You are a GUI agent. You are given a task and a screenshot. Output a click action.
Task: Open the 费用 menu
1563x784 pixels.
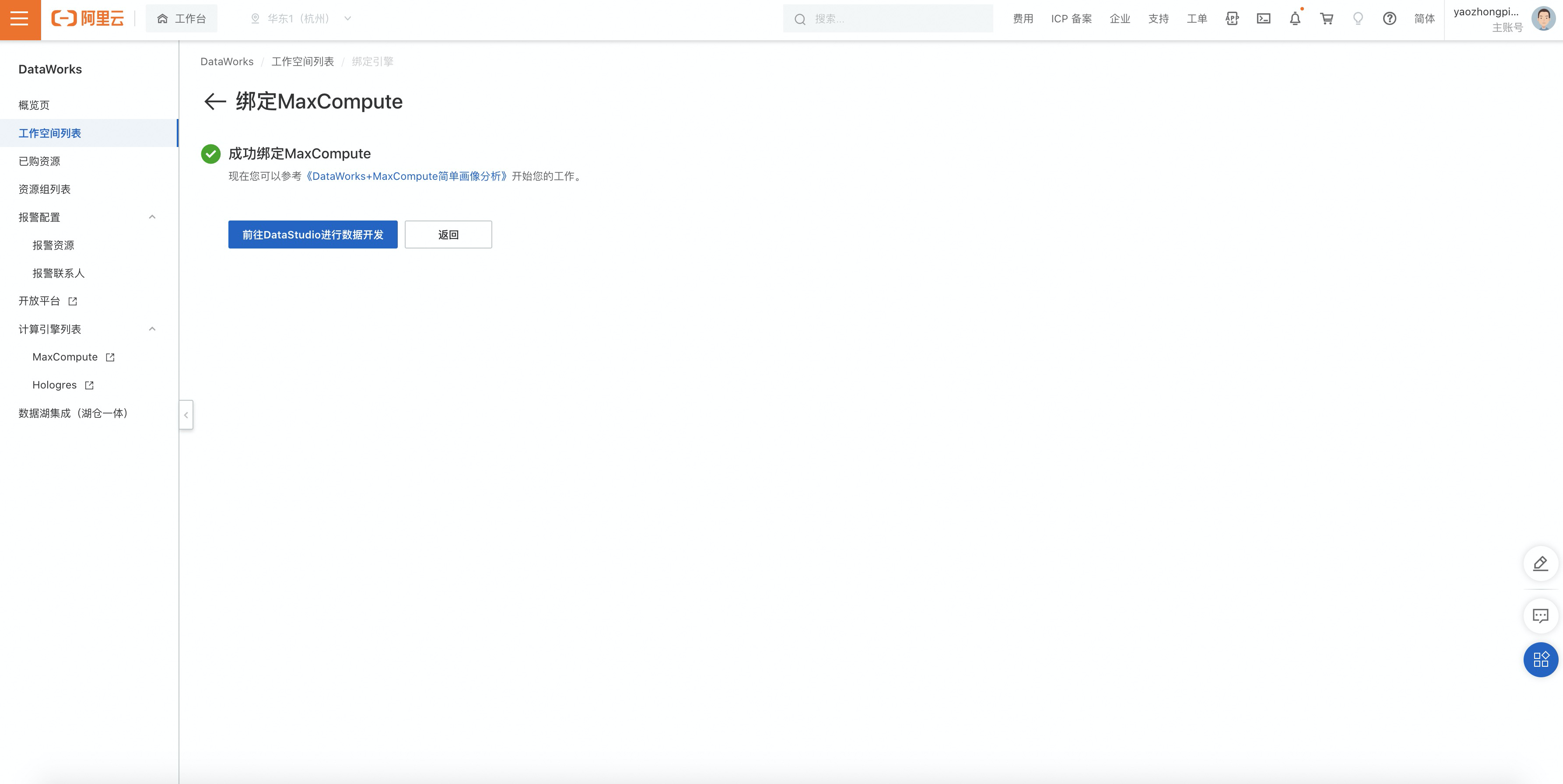point(1023,19)
